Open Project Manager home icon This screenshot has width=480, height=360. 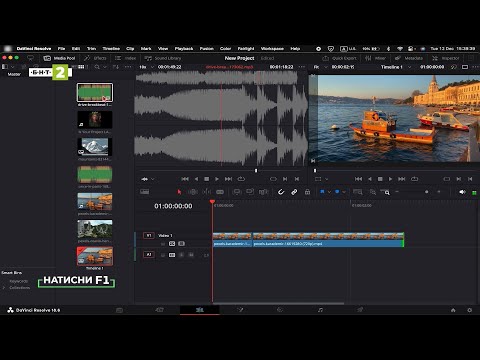(x=453, y=310)
